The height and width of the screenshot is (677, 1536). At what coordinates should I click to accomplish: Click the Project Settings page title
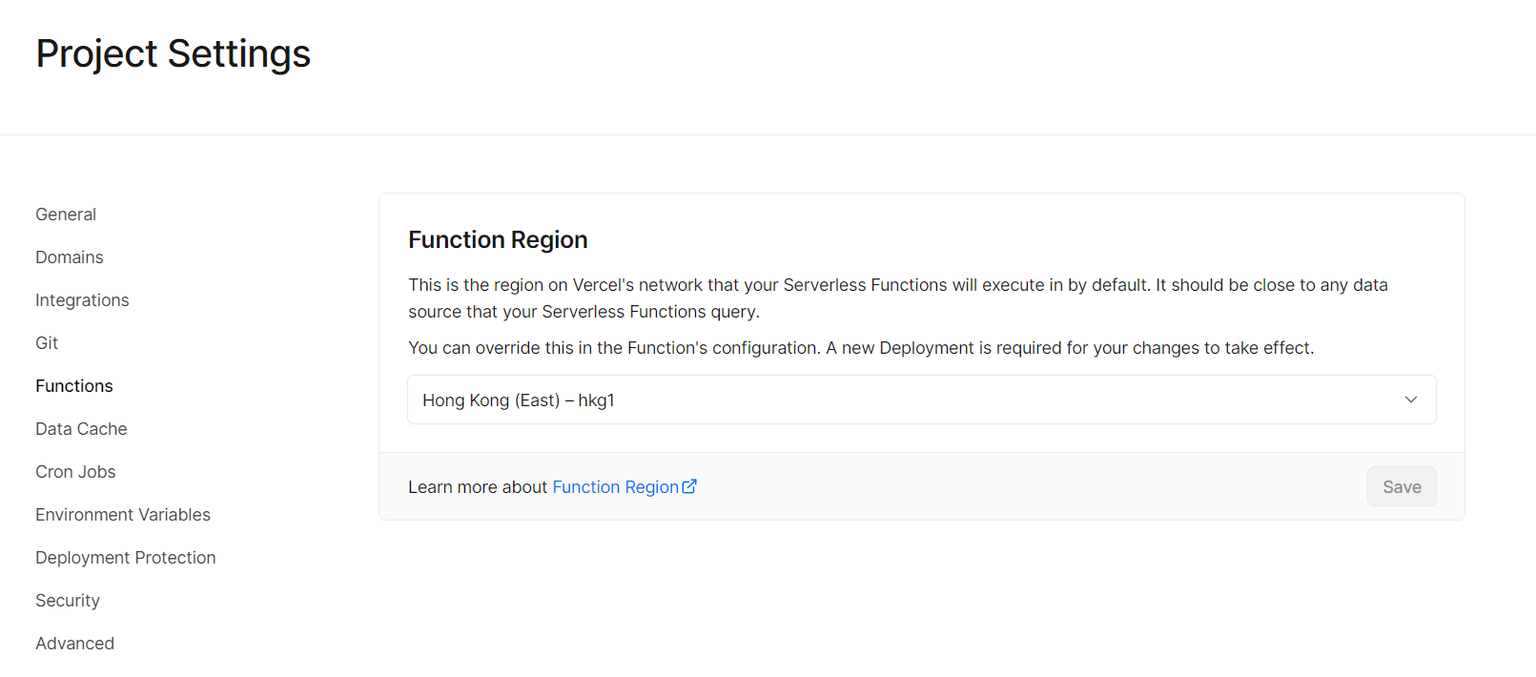[x=173, y=54]
